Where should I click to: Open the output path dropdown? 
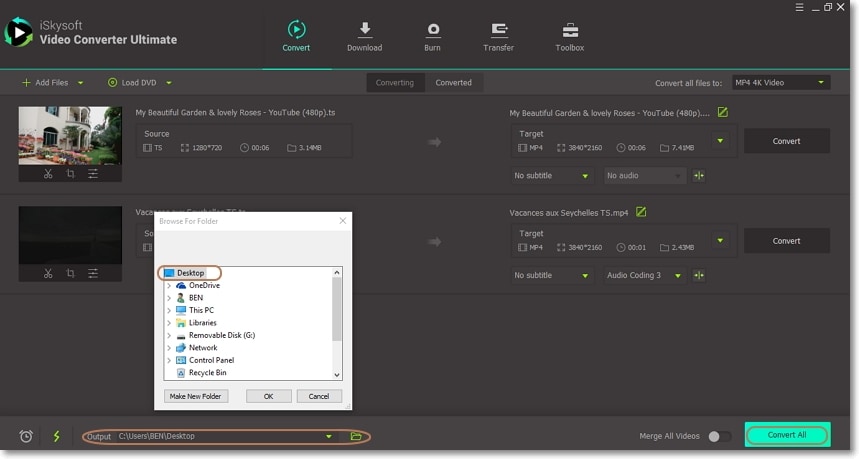[329, 437]
